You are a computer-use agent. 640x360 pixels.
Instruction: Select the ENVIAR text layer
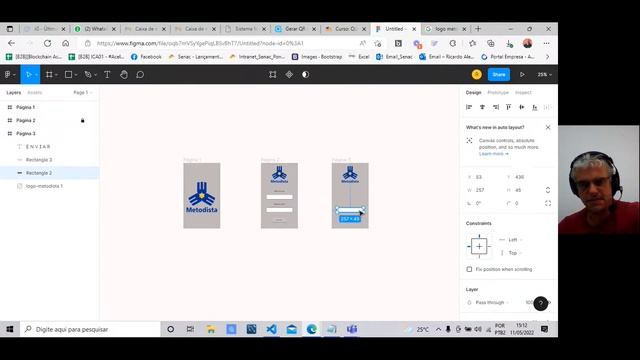click(x=49, y=147)
